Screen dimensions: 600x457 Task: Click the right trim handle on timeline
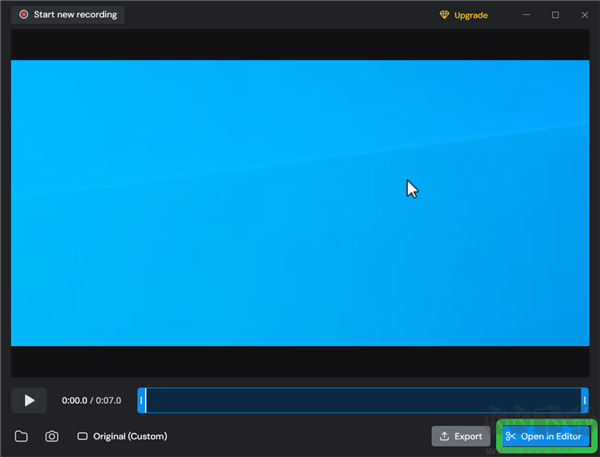(584, 400)
